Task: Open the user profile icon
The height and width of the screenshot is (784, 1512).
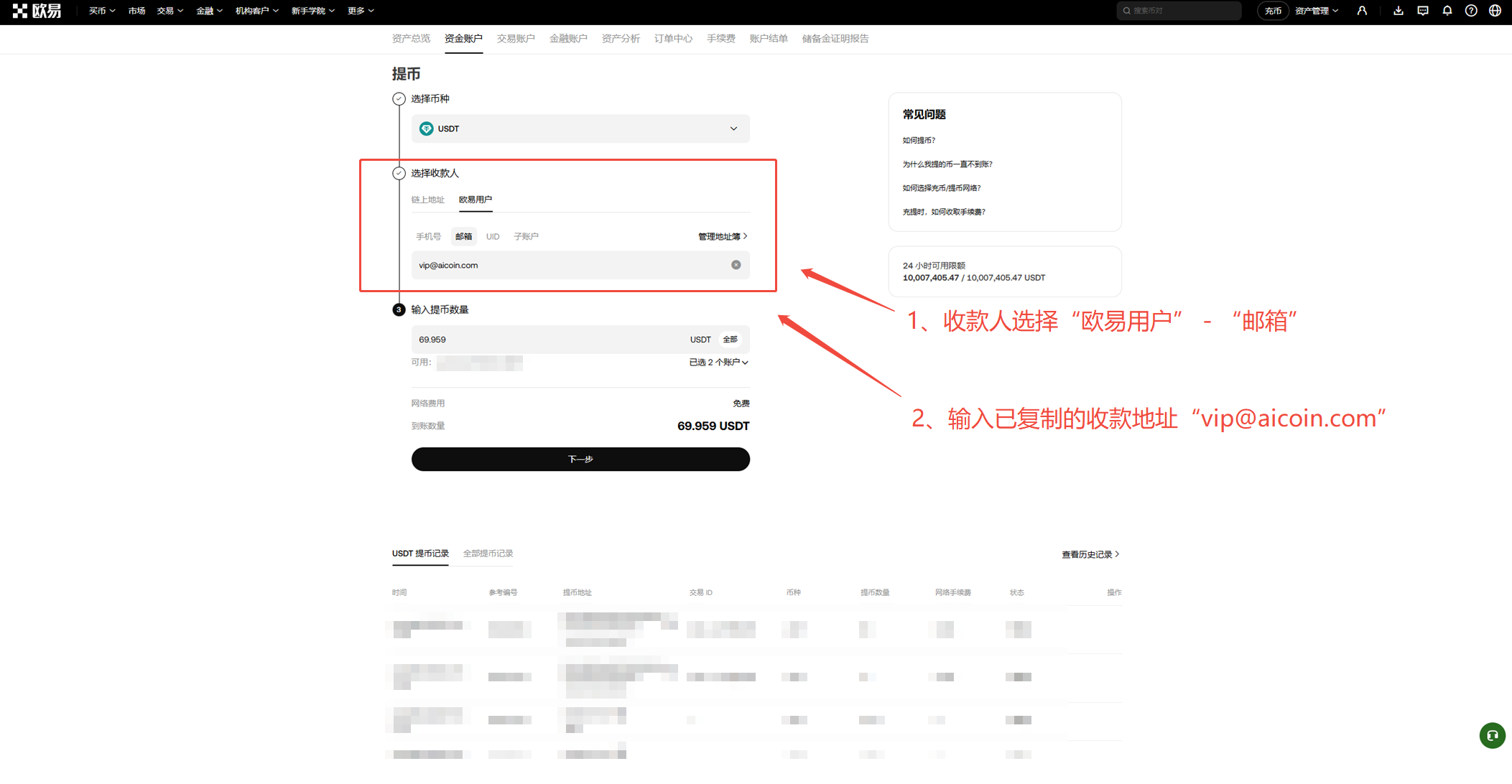Action: point(1363,11)
